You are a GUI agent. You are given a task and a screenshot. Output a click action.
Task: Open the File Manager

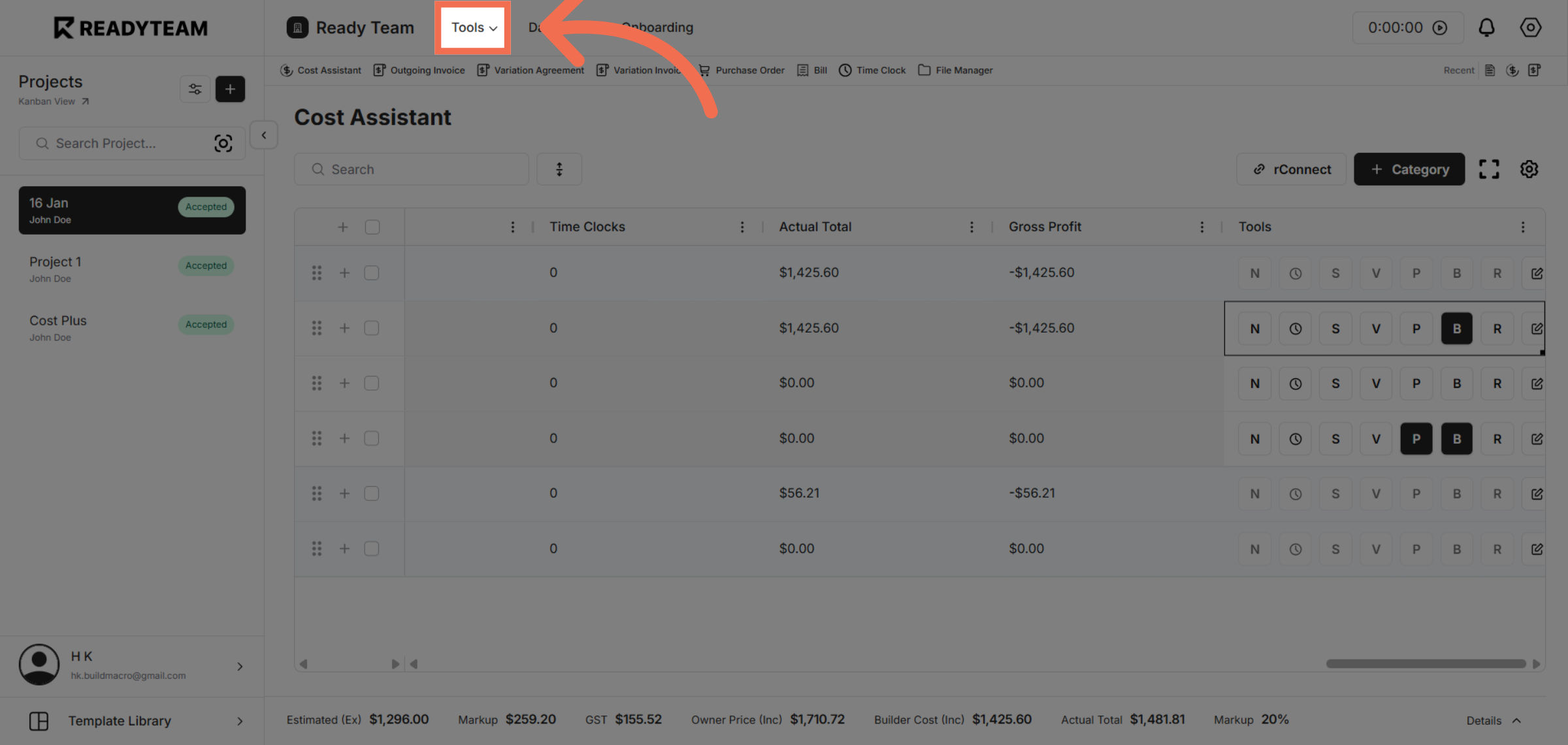click(x=955, y=70)
